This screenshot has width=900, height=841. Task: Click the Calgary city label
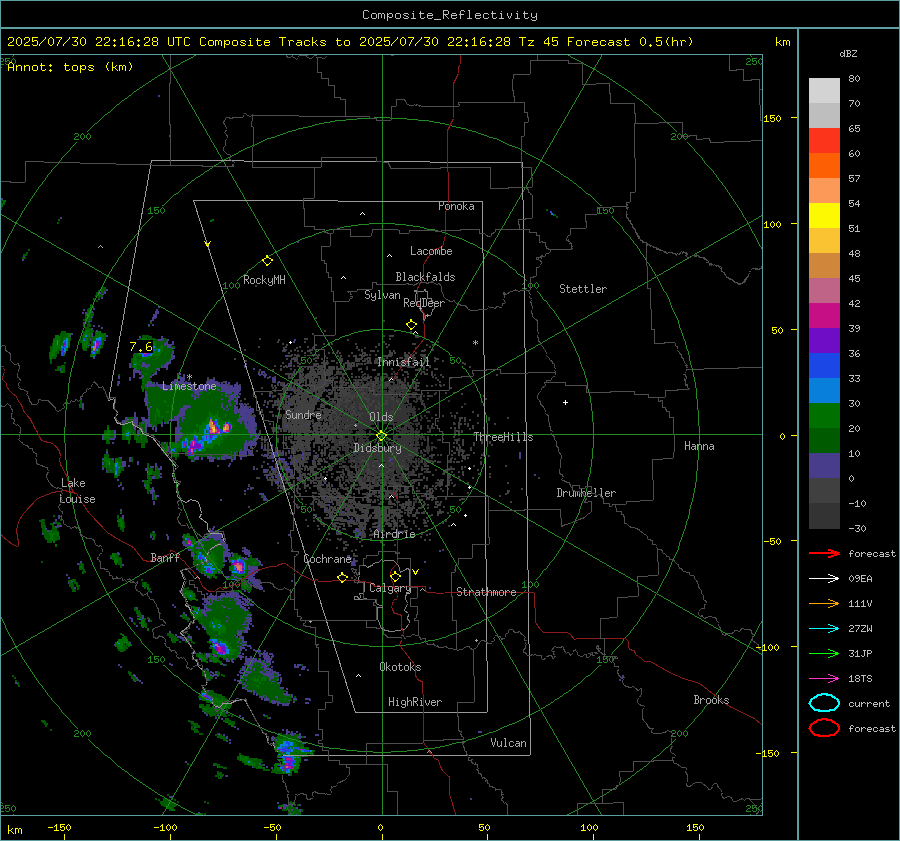pyautogui.click(x=390, y=588)
